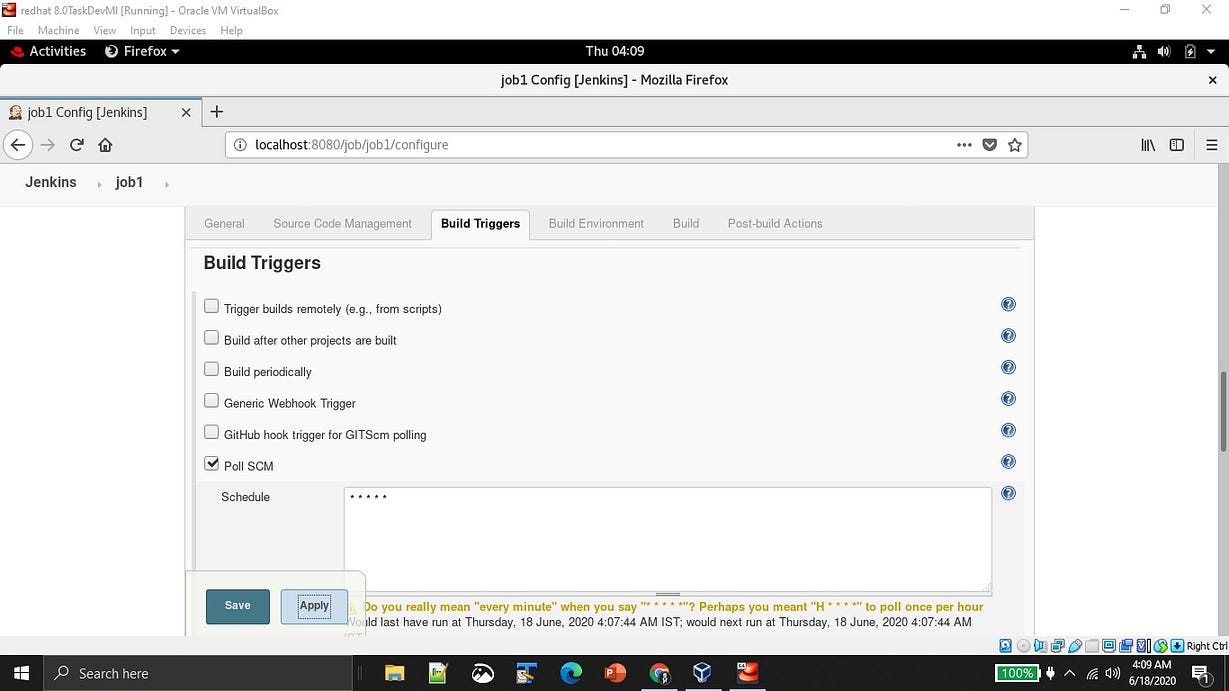
Task: Switch to Build Environment tab
Action: click(x=596, y=224)
